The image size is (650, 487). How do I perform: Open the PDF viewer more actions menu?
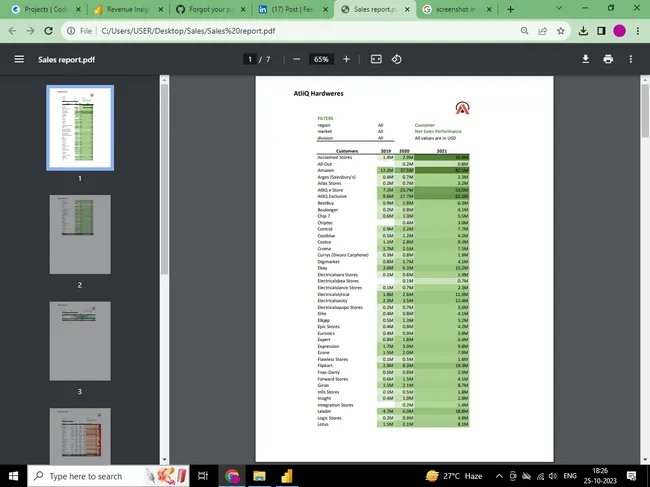[x=631, y=59]
